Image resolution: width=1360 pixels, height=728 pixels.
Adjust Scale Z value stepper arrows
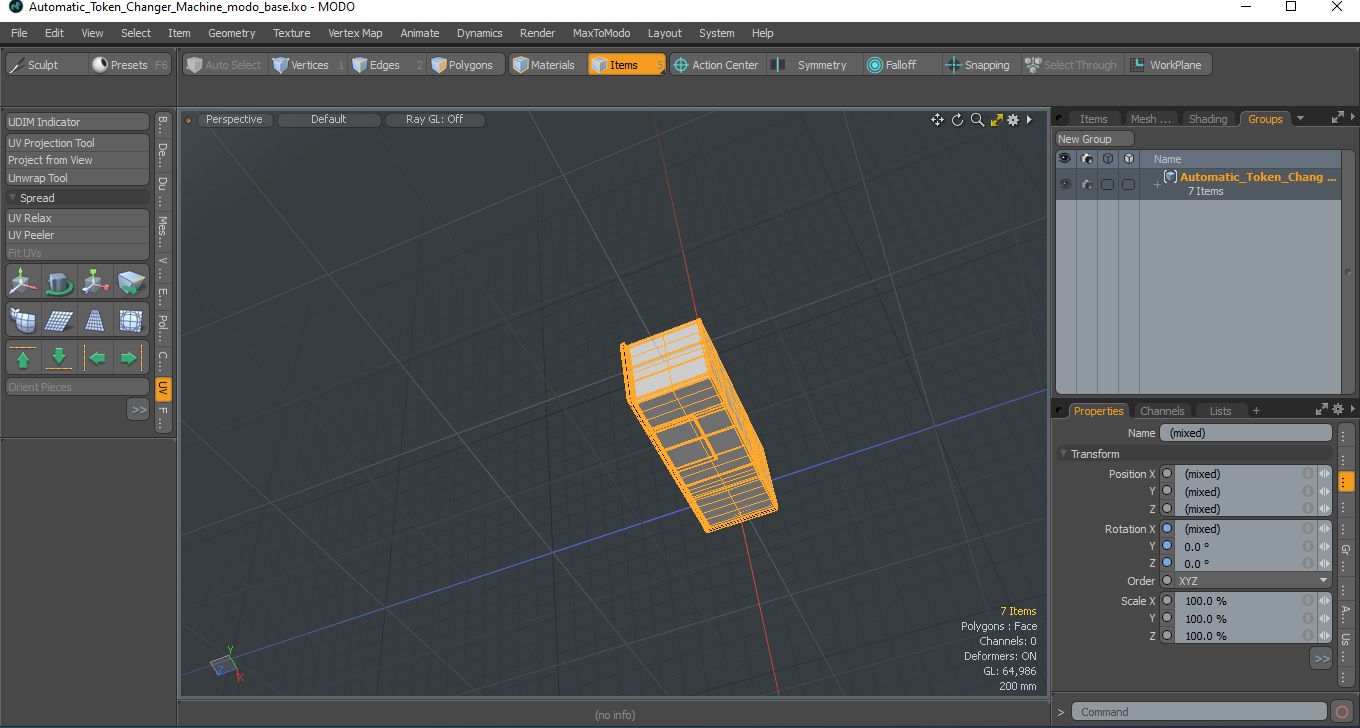(x=1325, y=636)
